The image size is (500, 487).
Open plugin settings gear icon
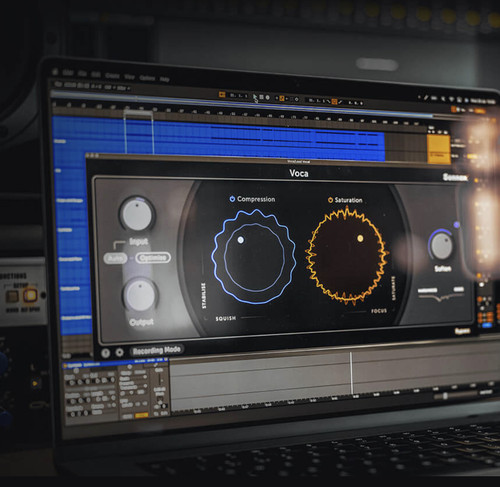[x=119, y=352]
